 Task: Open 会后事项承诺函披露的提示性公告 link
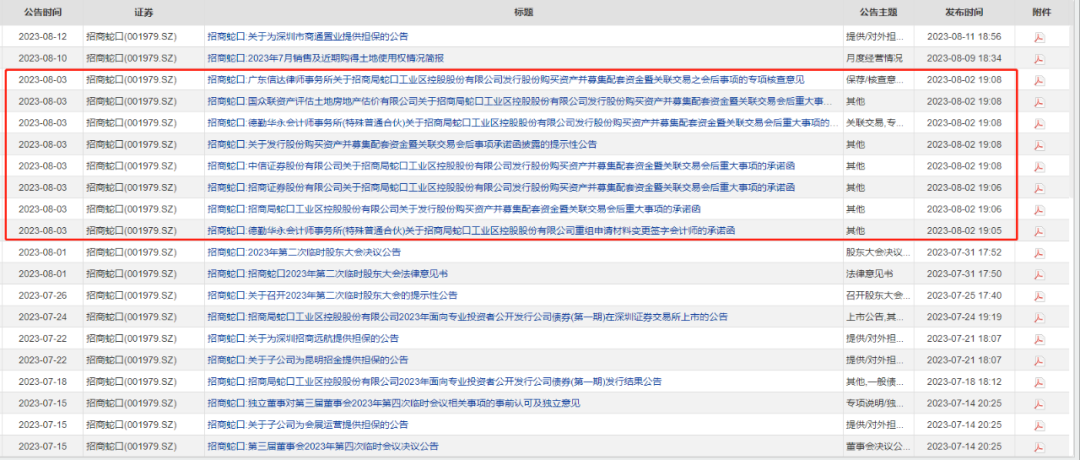click(402, 145)
